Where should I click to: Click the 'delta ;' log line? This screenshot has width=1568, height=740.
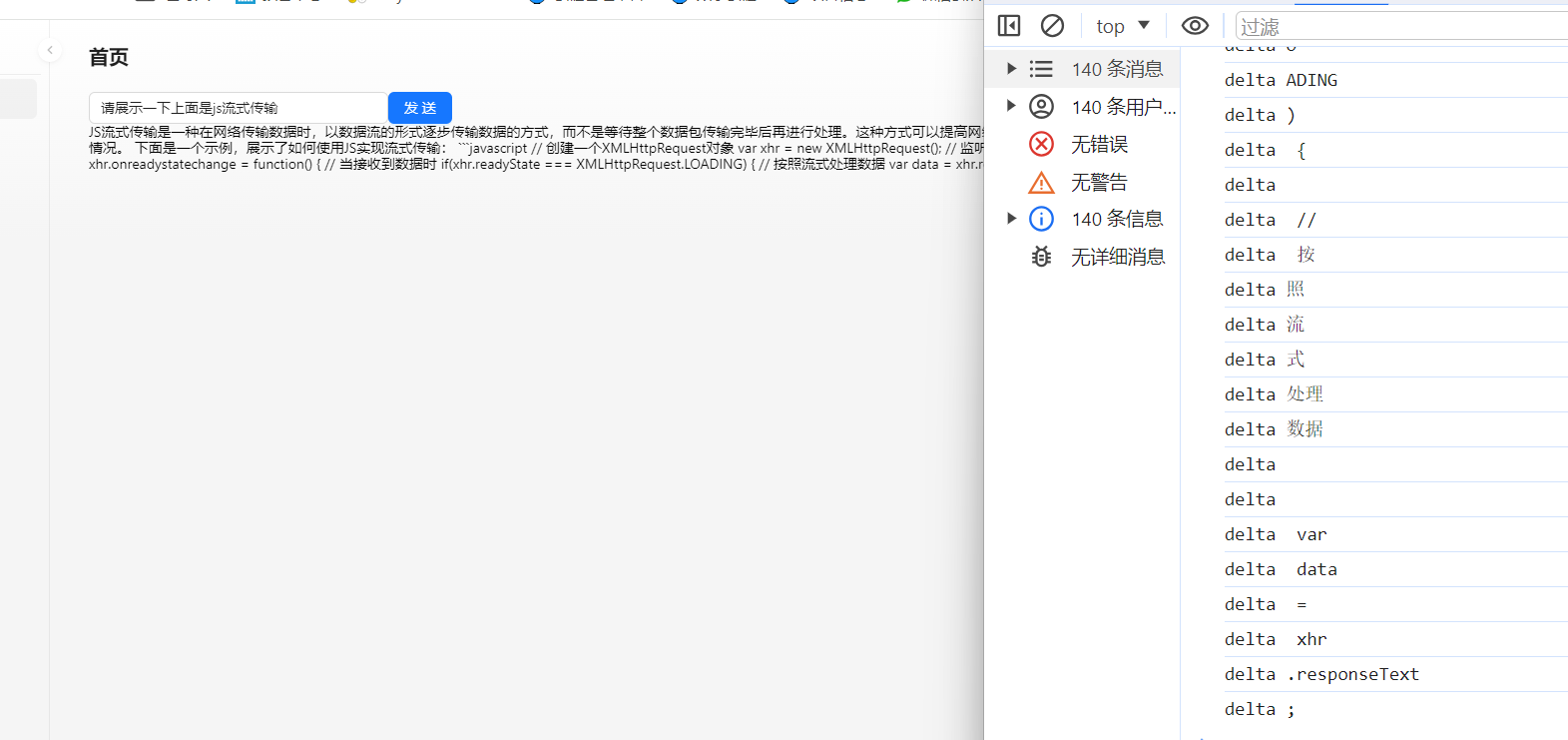pos(1396,709)
